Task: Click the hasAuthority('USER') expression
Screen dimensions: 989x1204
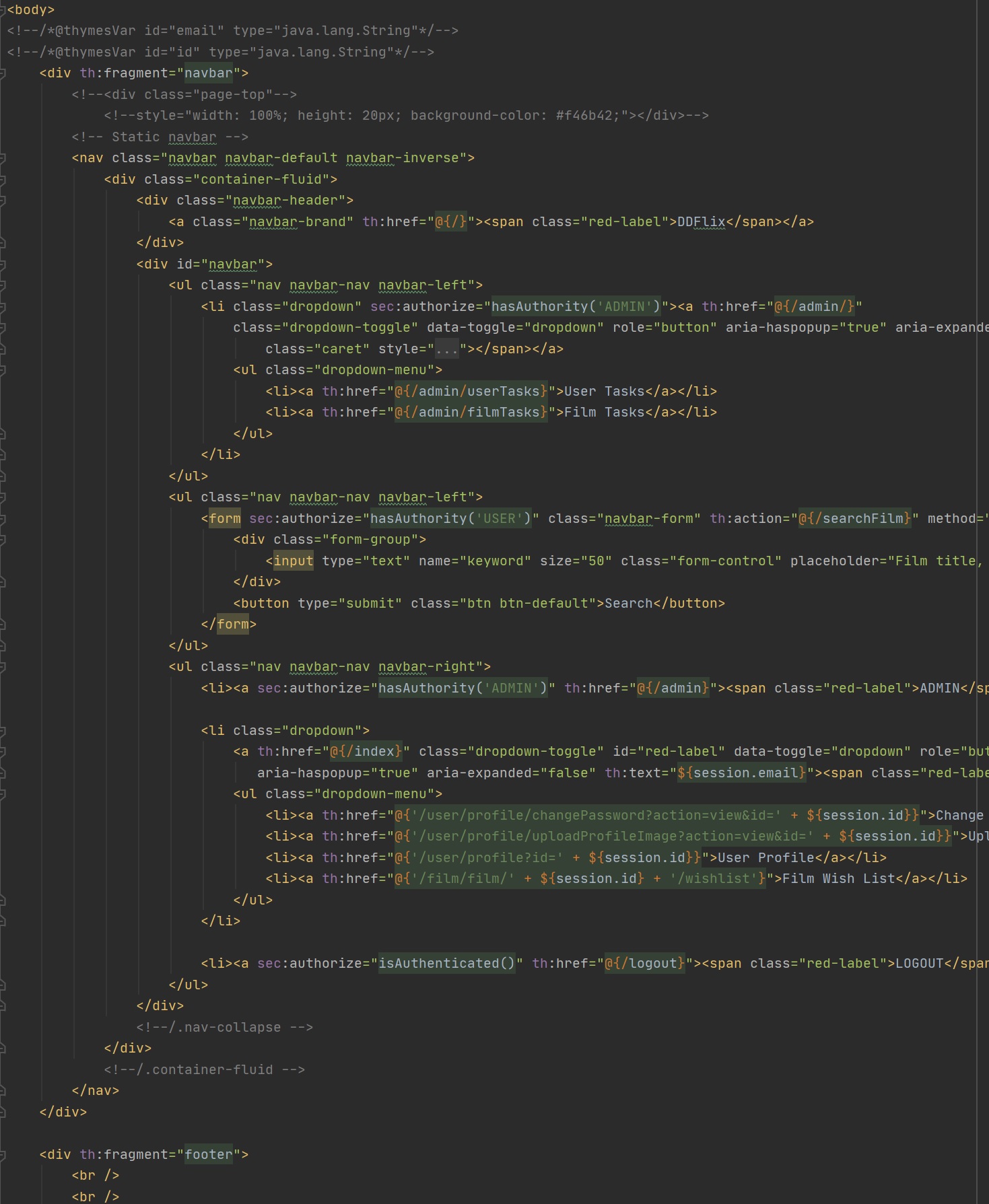Action: [450, 519]
